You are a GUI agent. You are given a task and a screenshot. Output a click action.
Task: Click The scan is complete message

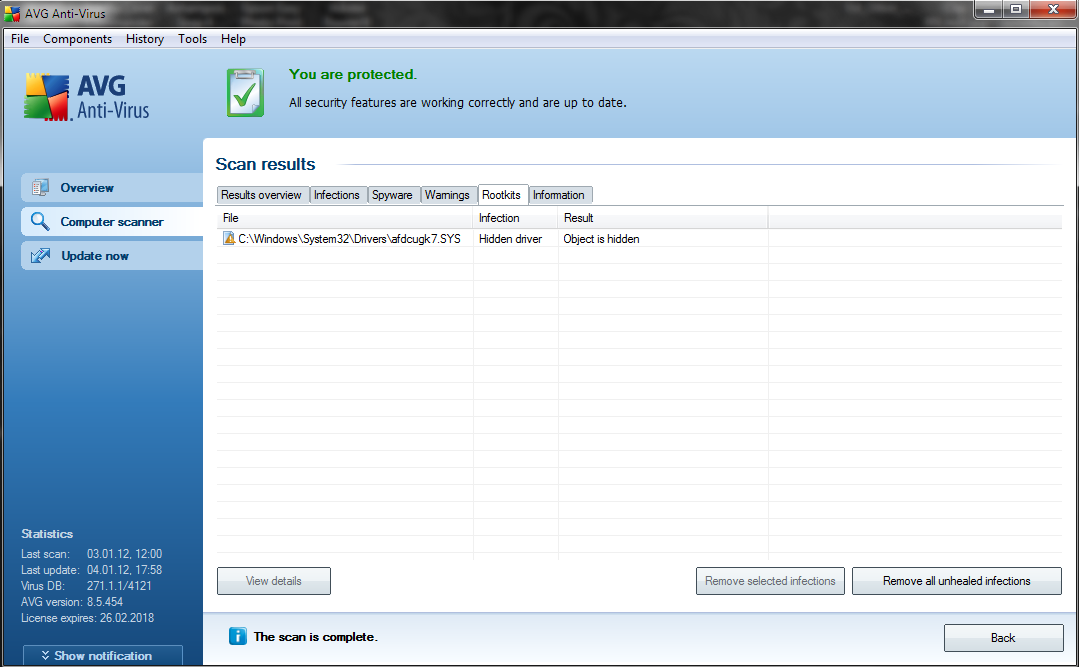315,637
